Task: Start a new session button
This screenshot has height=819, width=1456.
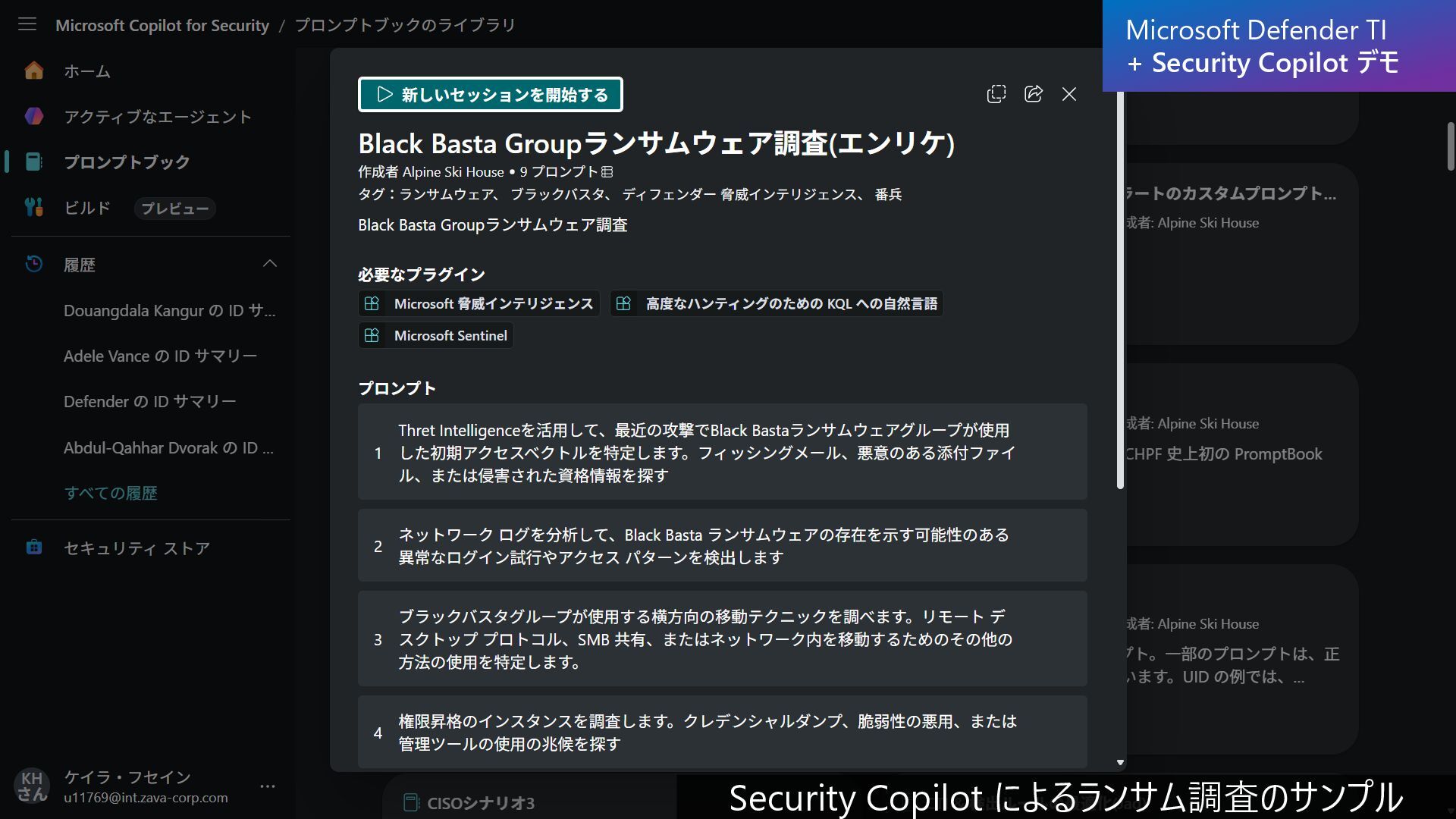Action: tap(490, 95)
